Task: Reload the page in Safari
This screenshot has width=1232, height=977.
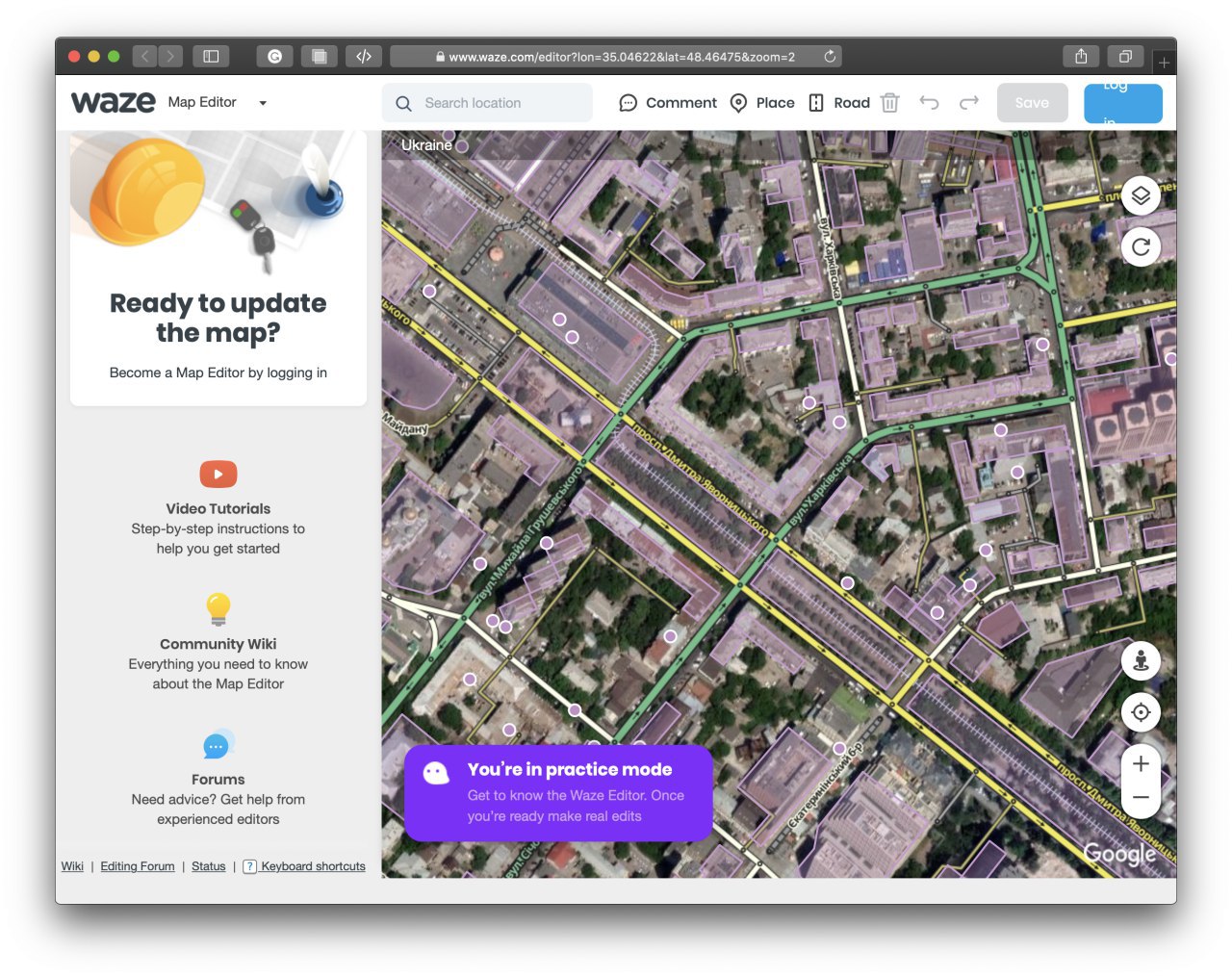Action: pyautogui.click(x=830, y=57)
